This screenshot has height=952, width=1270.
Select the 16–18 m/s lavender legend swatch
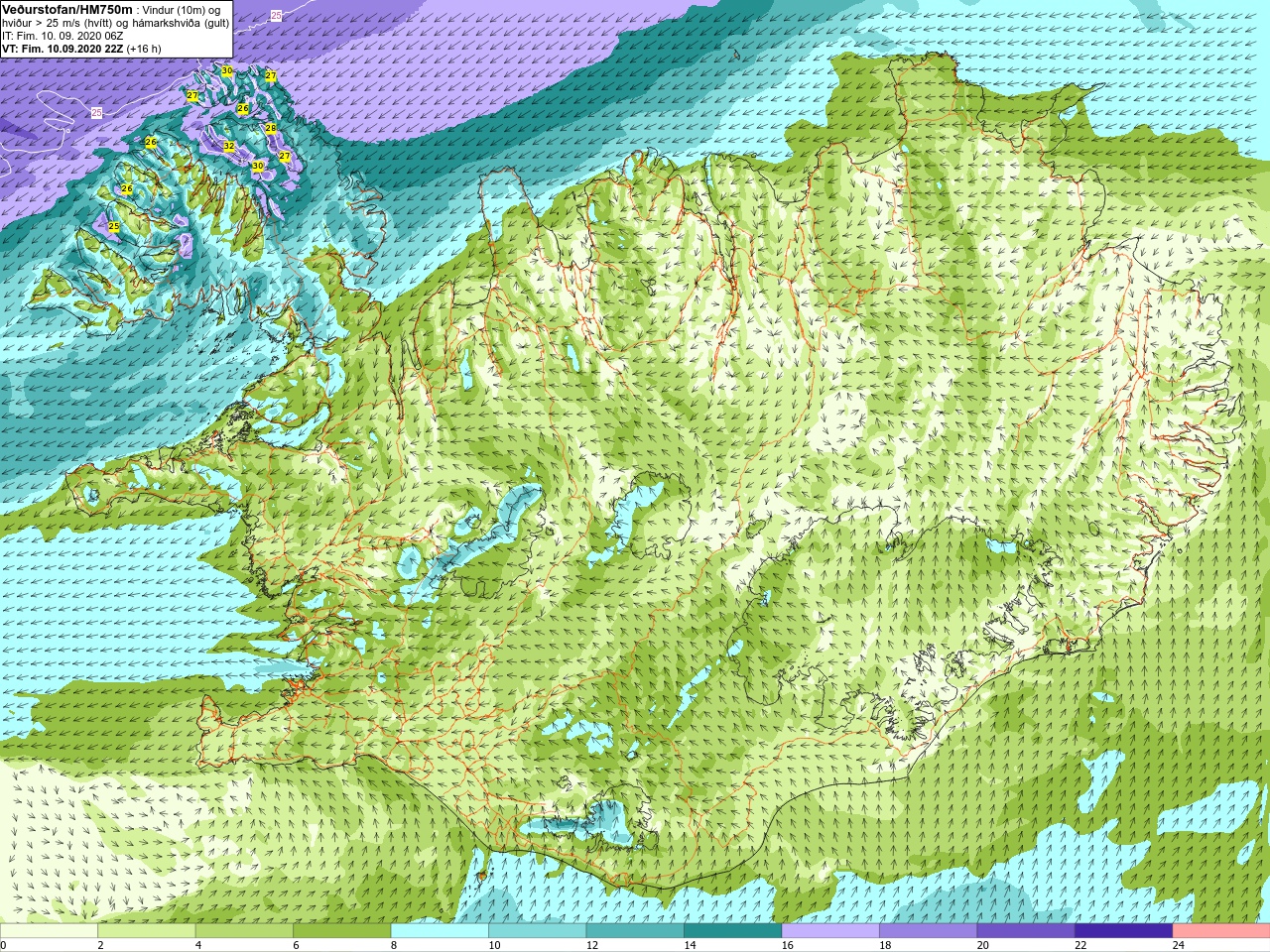(x=830, y=931)
